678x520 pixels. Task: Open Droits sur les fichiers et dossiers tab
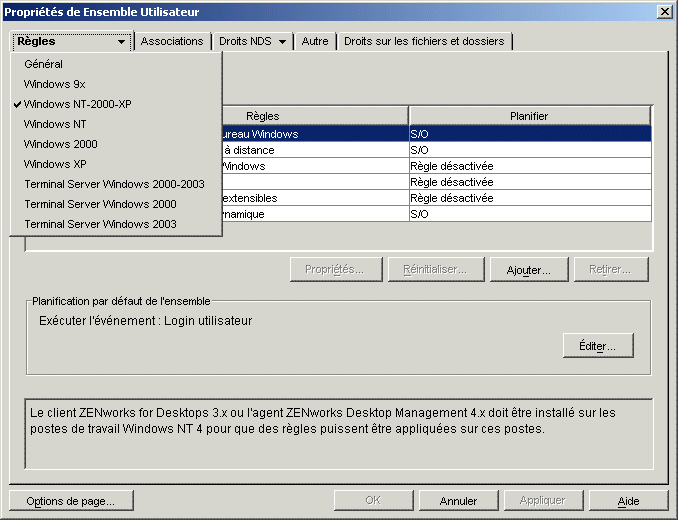click(425, 42)
